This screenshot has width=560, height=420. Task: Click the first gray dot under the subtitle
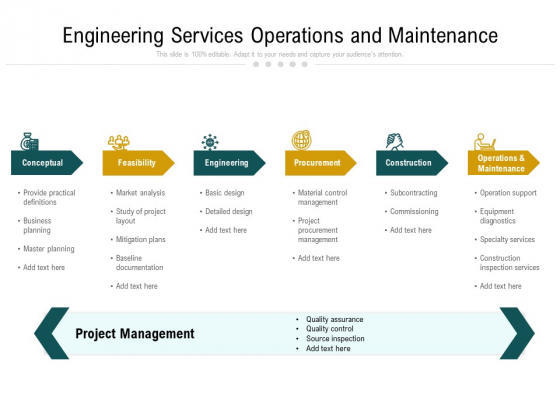(256, 64)
